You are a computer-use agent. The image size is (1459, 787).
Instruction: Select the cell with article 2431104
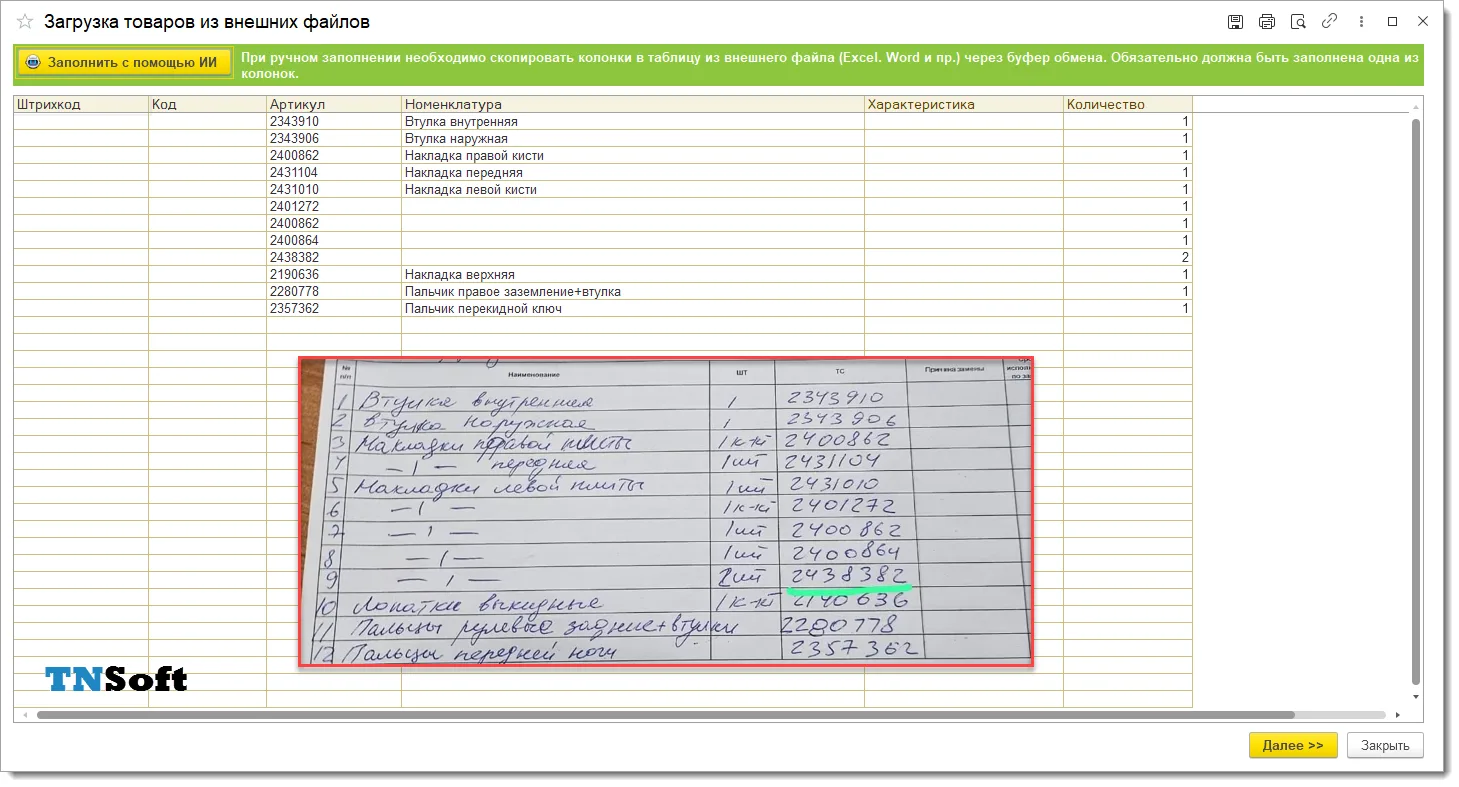click(334, 172)
